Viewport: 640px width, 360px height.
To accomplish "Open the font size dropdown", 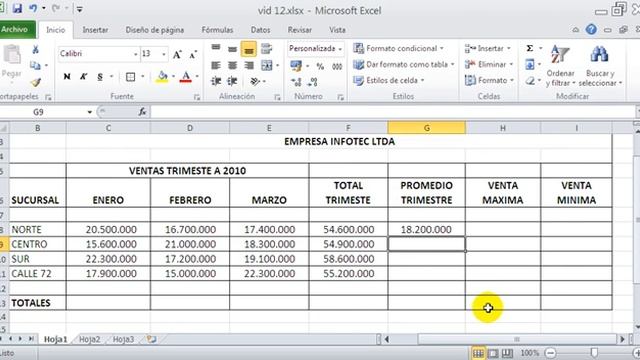I will pyautogui.click(x=164, y=54).
